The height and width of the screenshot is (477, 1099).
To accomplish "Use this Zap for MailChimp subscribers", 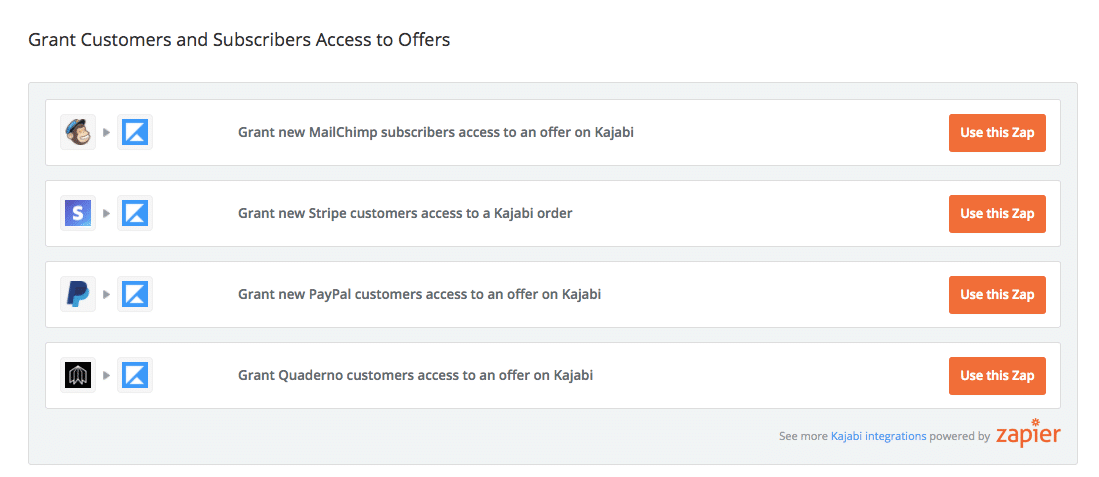I will click(x=997, y=132).
